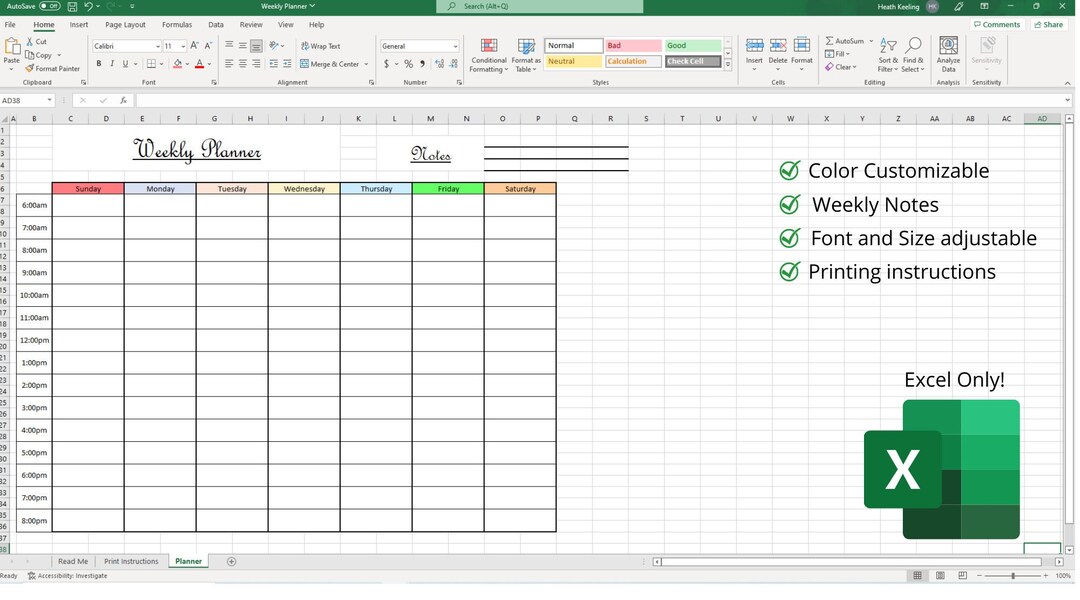Switch to the Formulas ribbon tab
1080x600 pixels.
click(177, 24)
